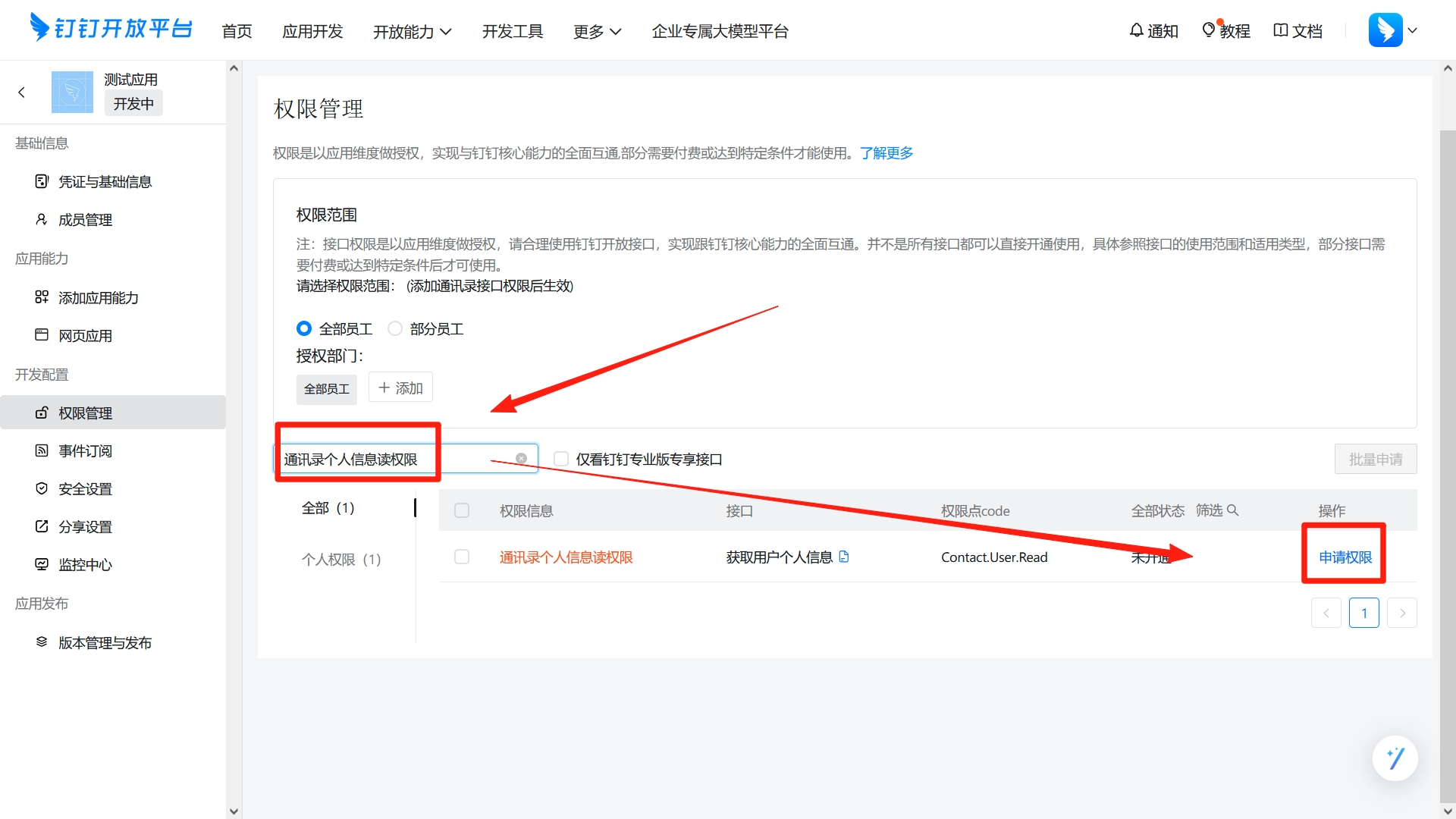
Task: Click the 了解更多 link
Action: (x=886, y=153)
